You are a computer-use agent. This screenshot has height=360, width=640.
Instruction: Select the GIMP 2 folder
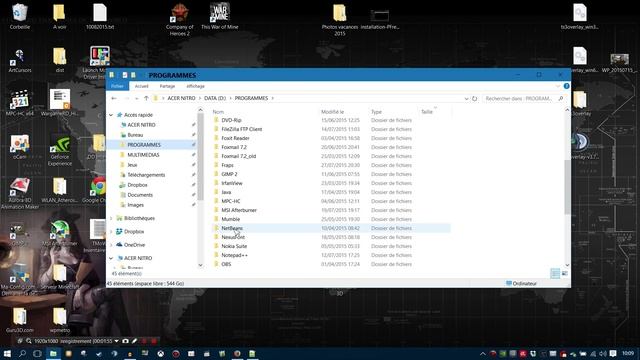tap(229, 174)
